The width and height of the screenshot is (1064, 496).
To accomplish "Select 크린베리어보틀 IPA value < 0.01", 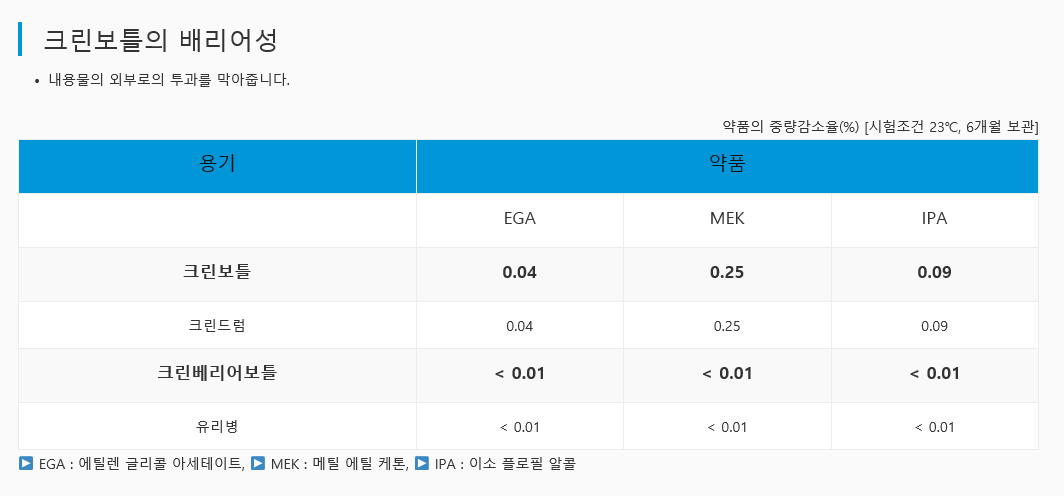I will tap(934, 374).
